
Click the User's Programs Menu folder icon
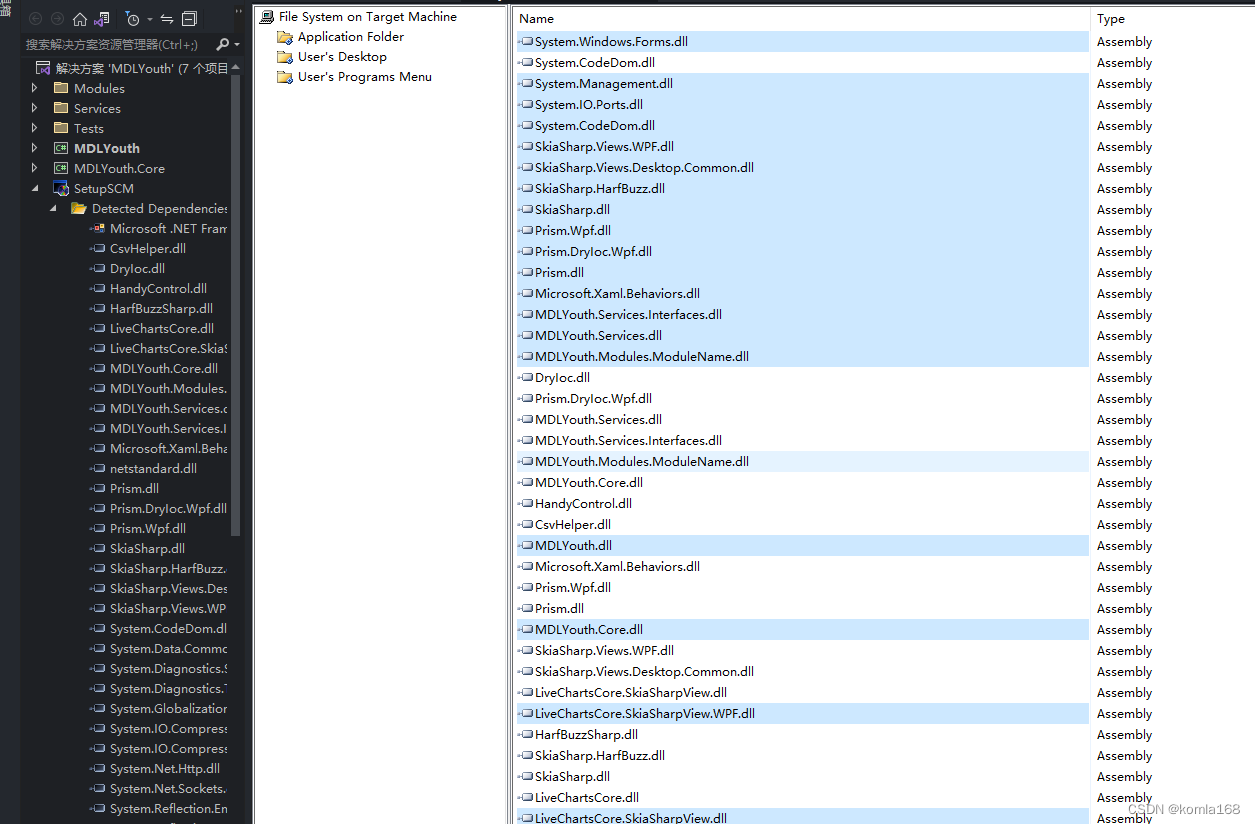pos(285,76)
